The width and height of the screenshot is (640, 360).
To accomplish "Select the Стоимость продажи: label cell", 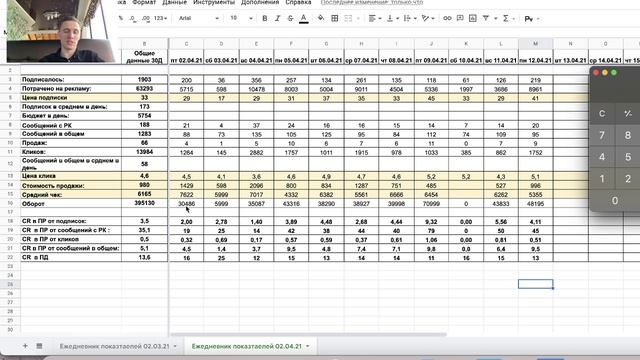I will [x=71, y=186].
